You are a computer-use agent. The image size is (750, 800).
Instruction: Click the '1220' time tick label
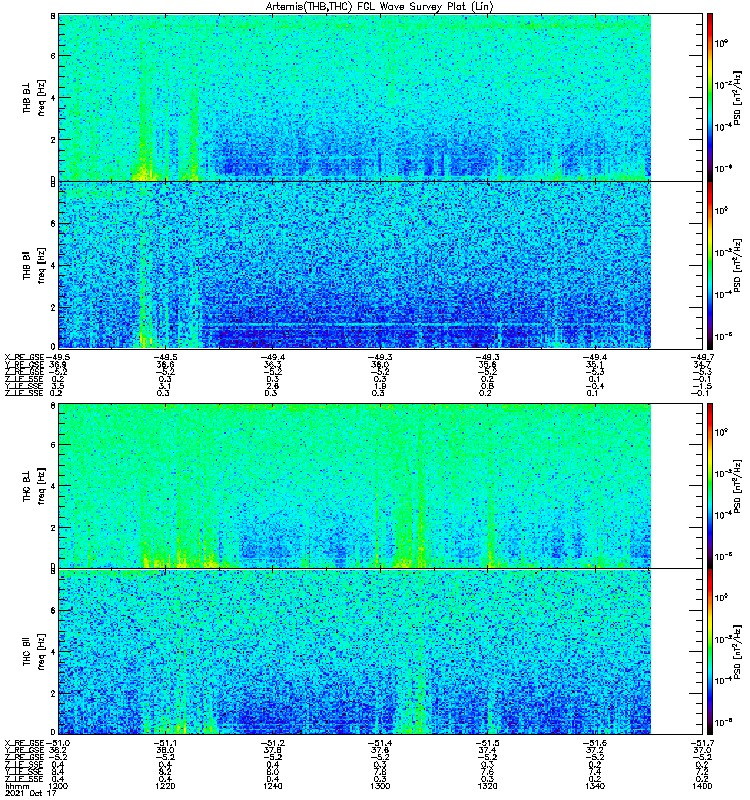pyautogui.click(x=165, y=786)
